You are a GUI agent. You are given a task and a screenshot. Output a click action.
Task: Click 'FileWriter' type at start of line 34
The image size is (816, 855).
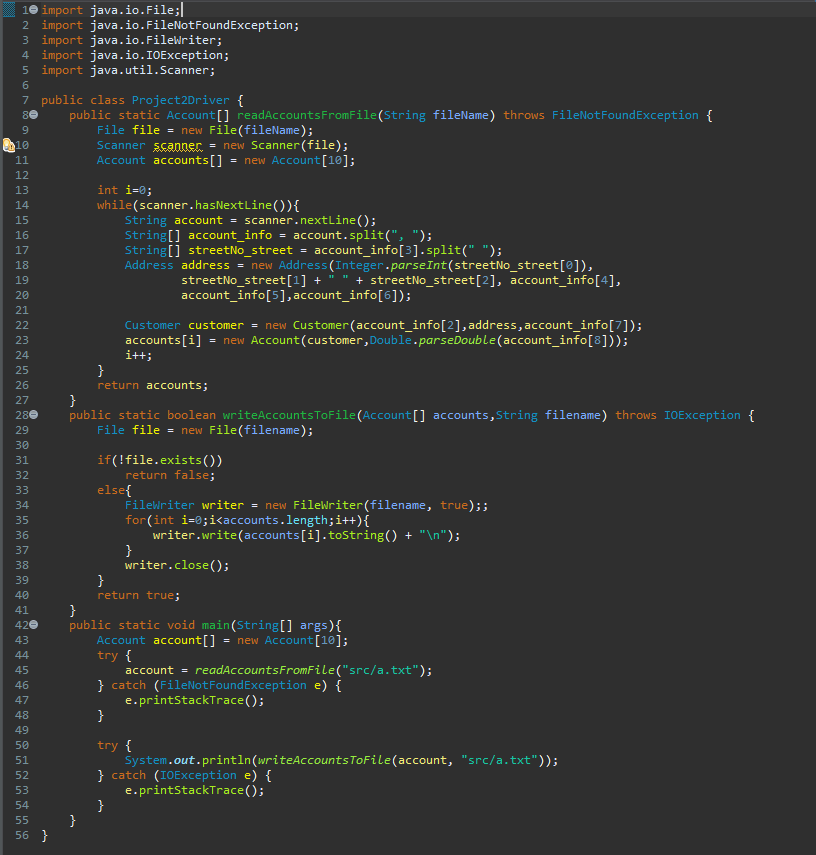[x=159, y=505]
